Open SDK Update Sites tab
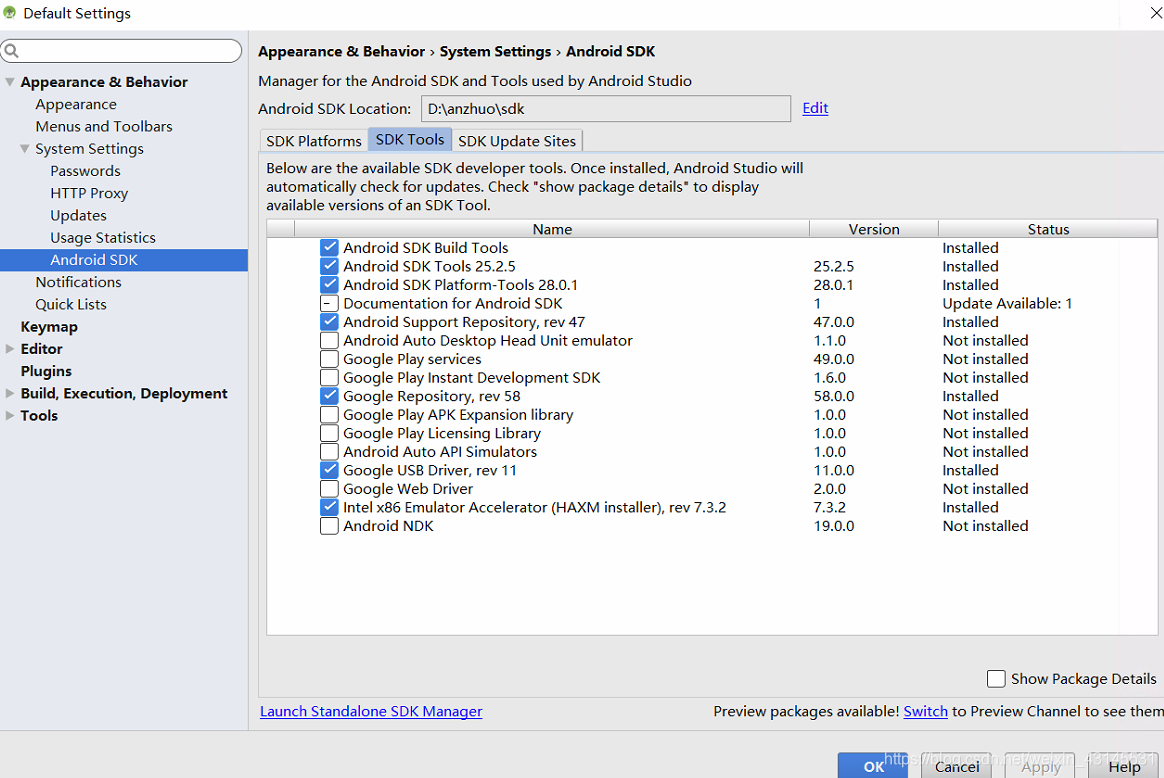 [x=517, y=140]
